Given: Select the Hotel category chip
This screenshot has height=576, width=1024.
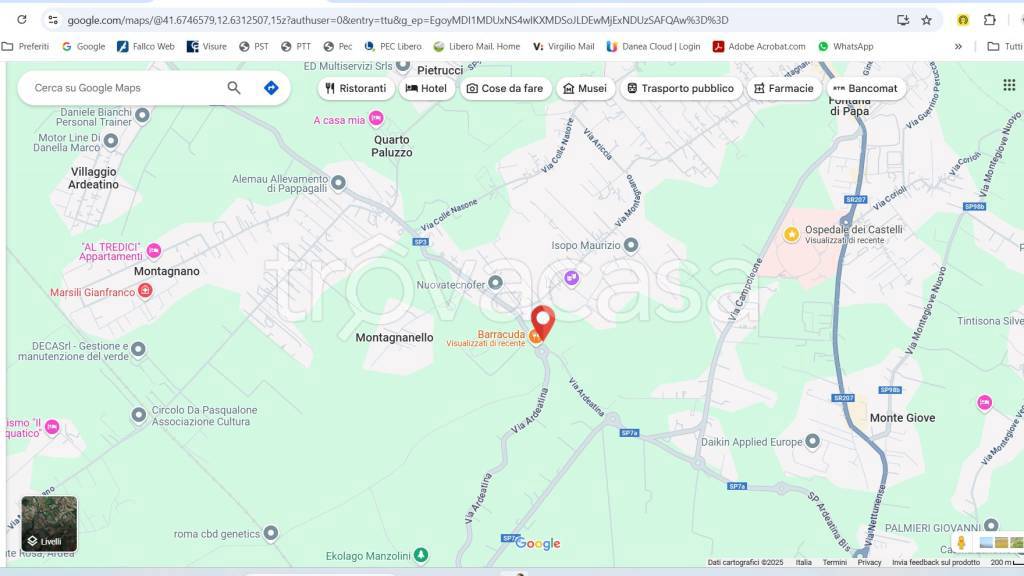Looking at the screenshot, I should click(426, 88).
